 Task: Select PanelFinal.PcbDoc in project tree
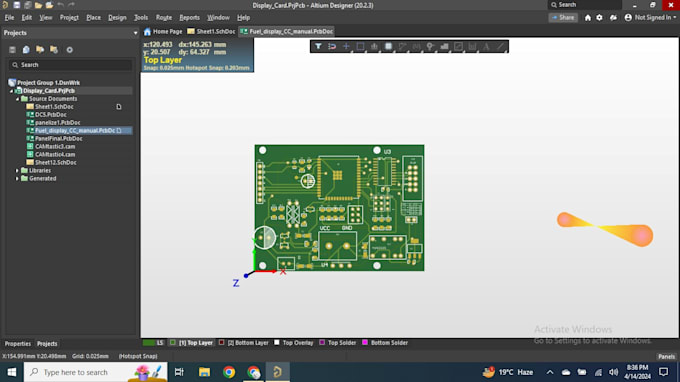point(59,139)
